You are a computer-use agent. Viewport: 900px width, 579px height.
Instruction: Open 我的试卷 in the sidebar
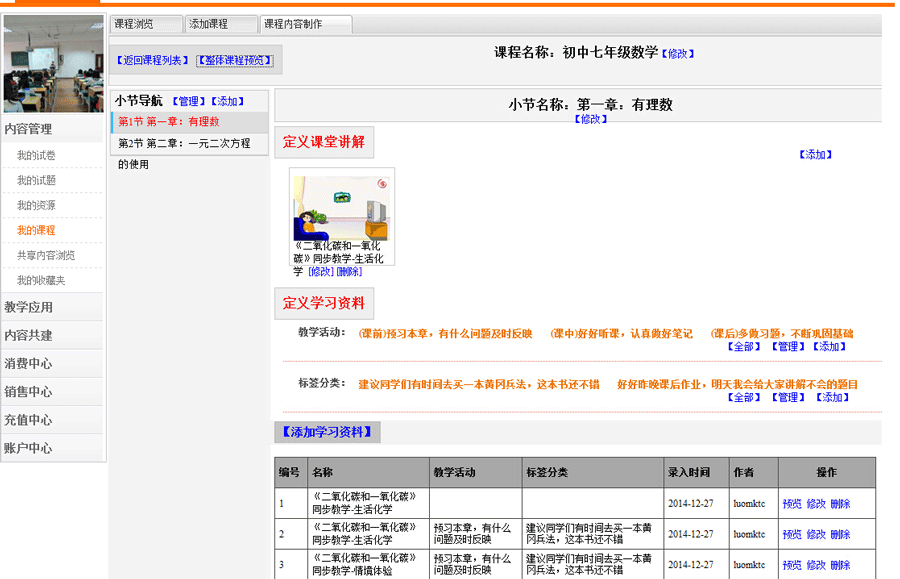[x=36, y=155]
